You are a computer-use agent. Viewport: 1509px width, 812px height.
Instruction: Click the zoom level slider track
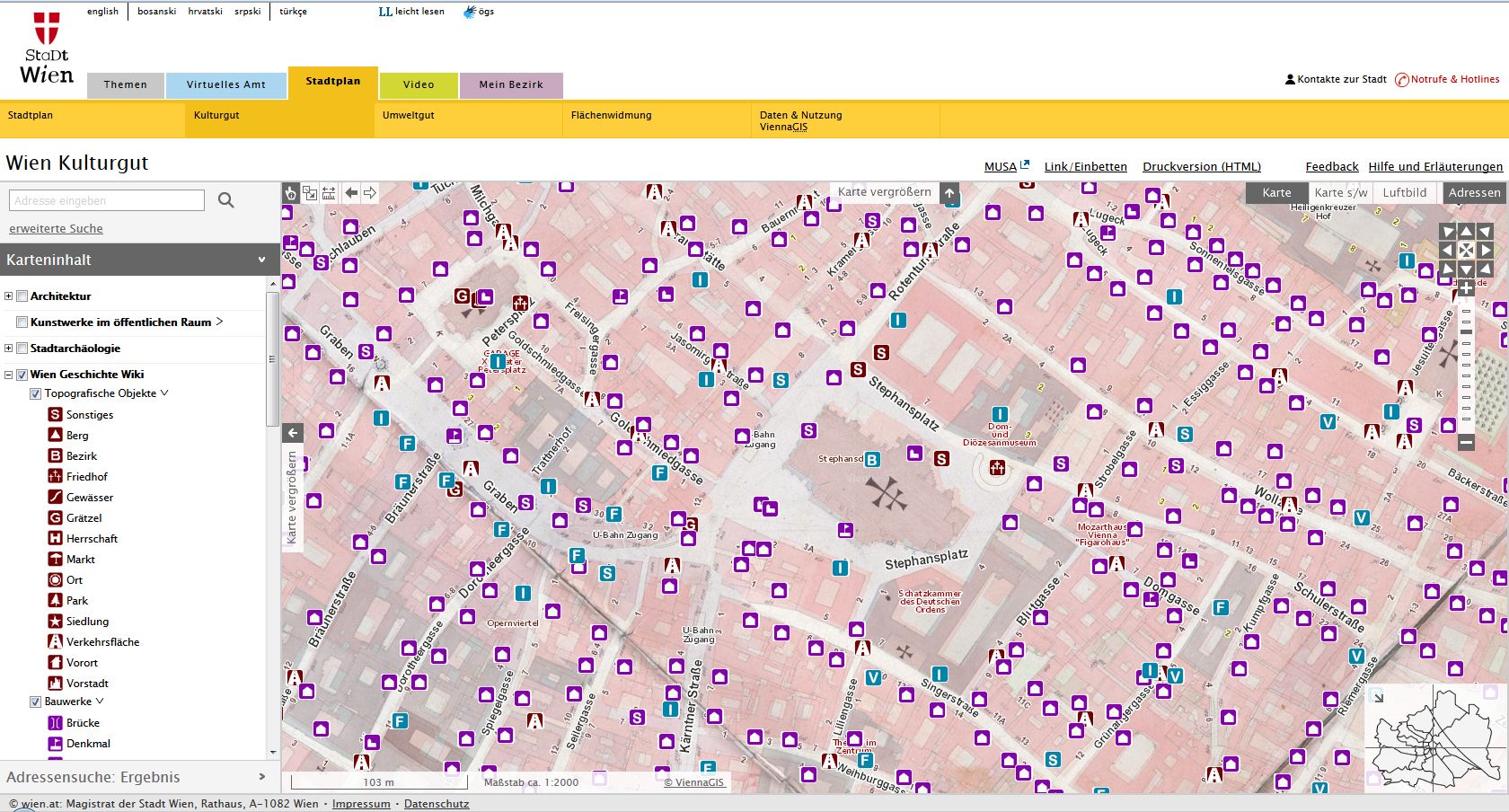pyautogui.click(x=1466, y=366)
